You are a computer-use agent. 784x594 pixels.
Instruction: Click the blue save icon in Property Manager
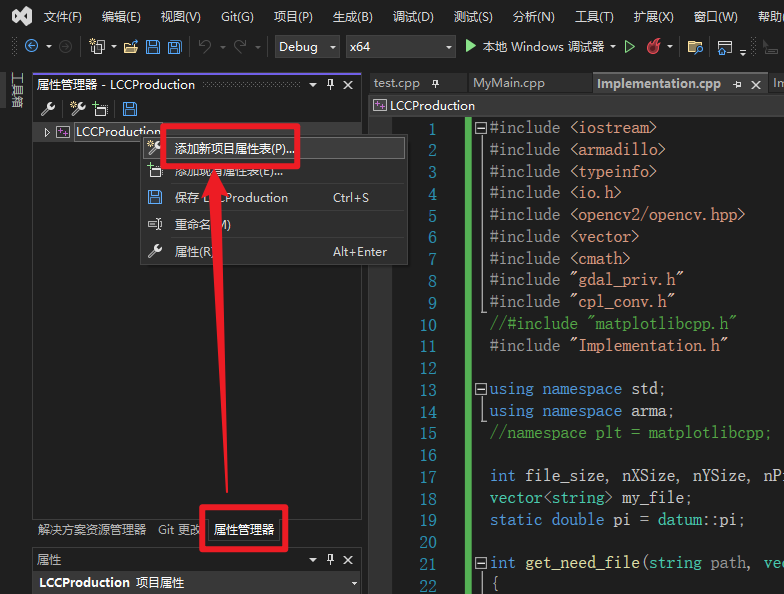click(130, 108)
